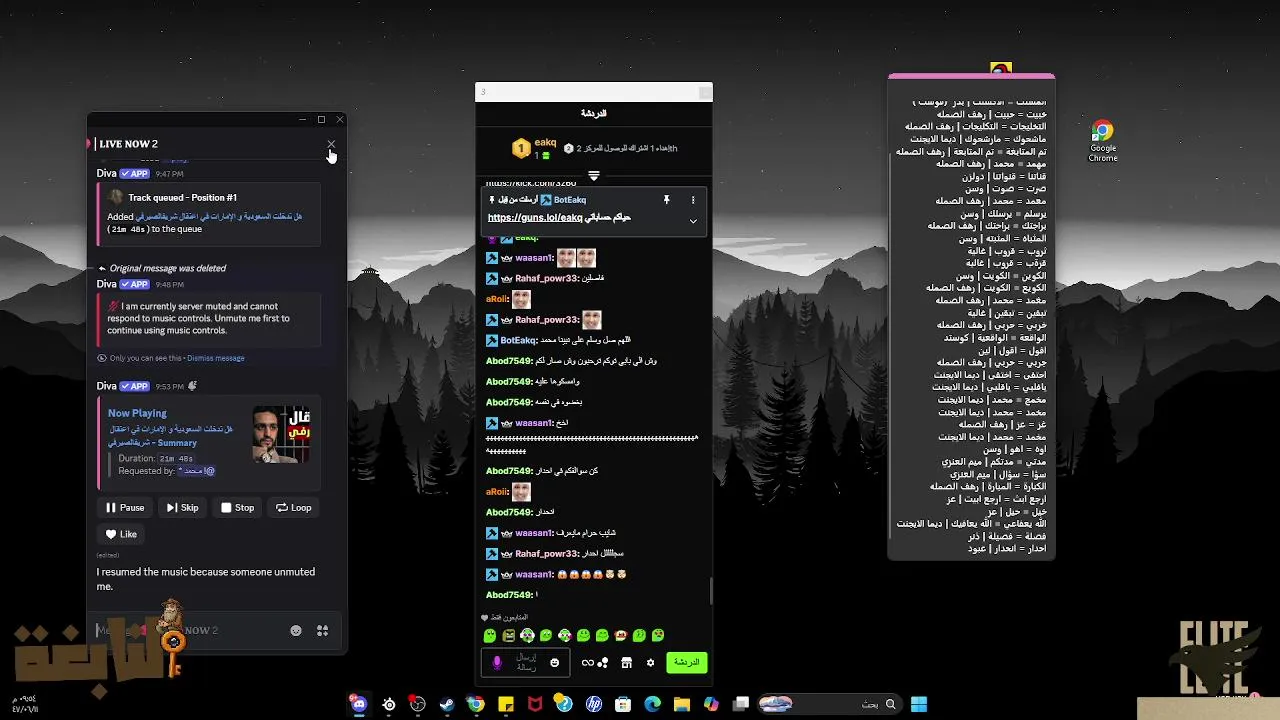
Task: Click the taskbar search box
Action: 829,704
